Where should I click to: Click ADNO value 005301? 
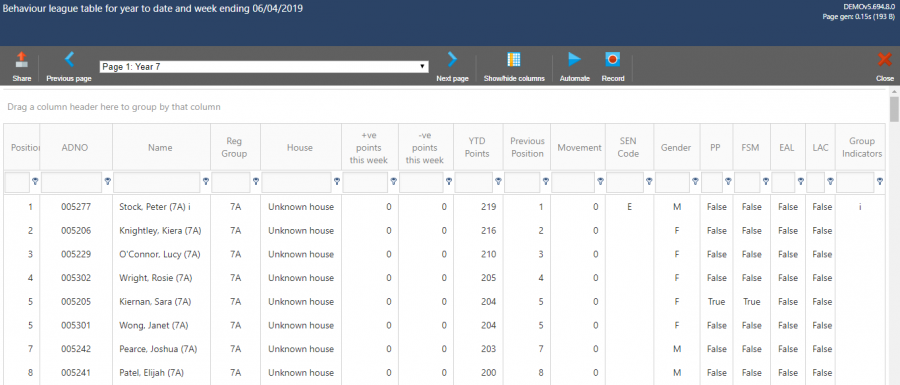[76, 325]
